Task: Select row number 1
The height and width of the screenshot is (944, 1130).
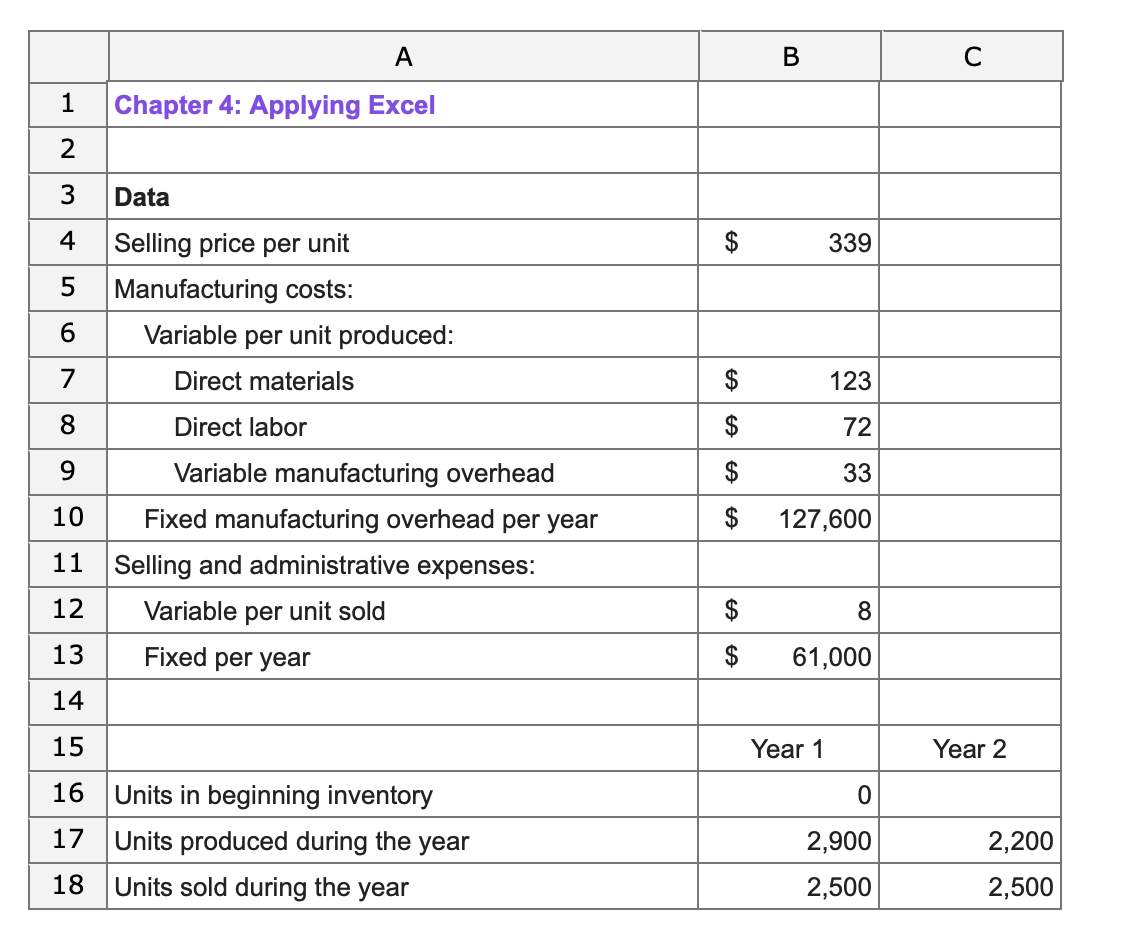Action: click(67, 104)
